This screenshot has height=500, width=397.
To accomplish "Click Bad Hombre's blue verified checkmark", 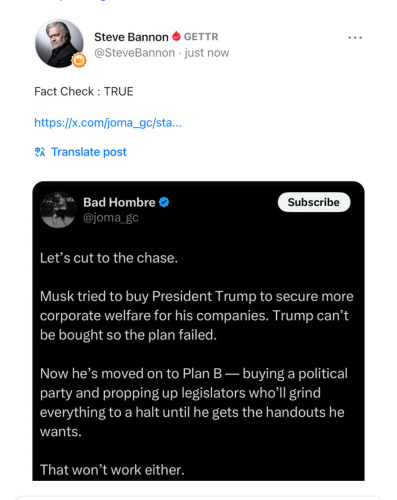I will (164, 202).
